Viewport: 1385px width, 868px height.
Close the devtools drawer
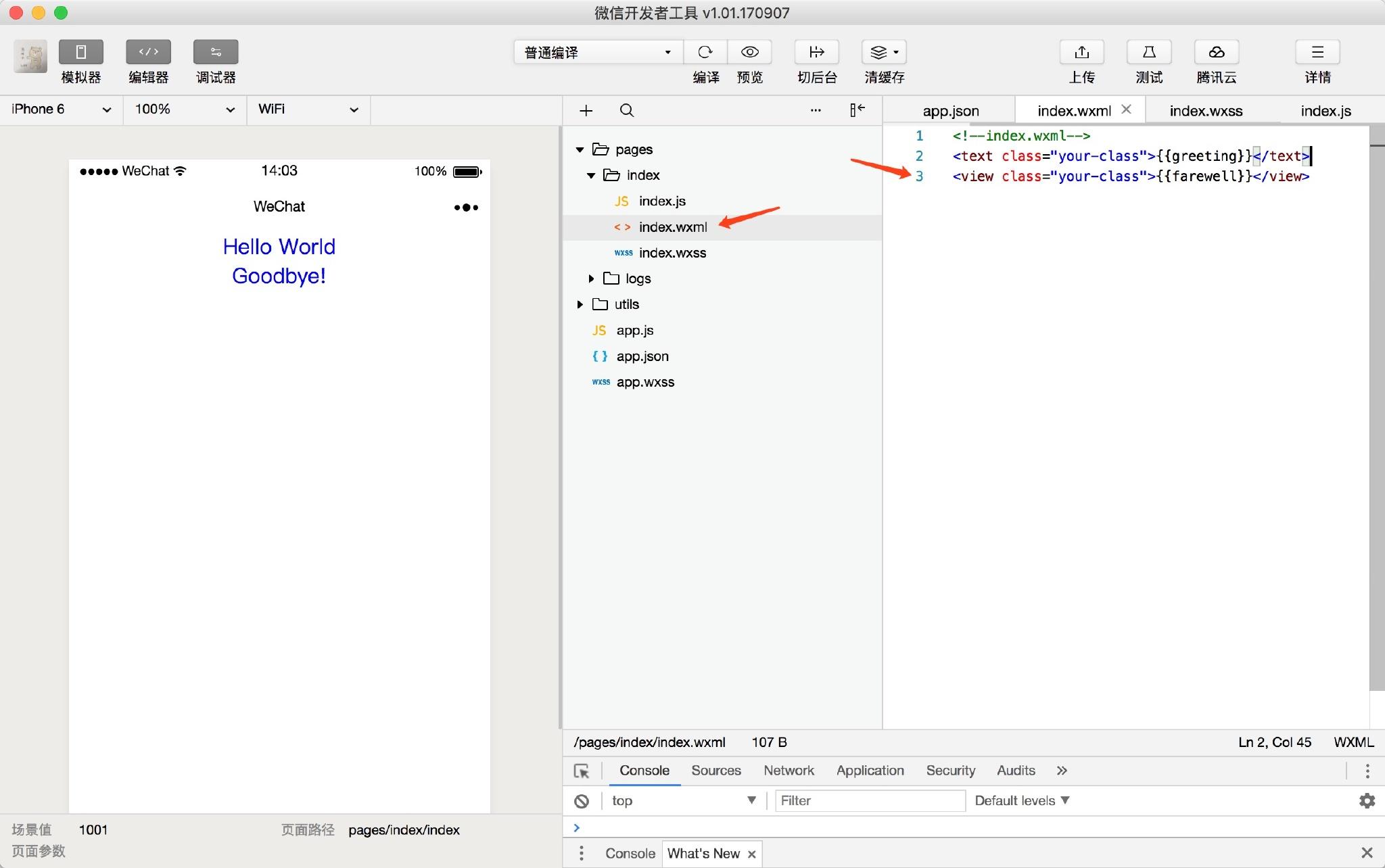pyautogui.click(x=1367, y=853)
